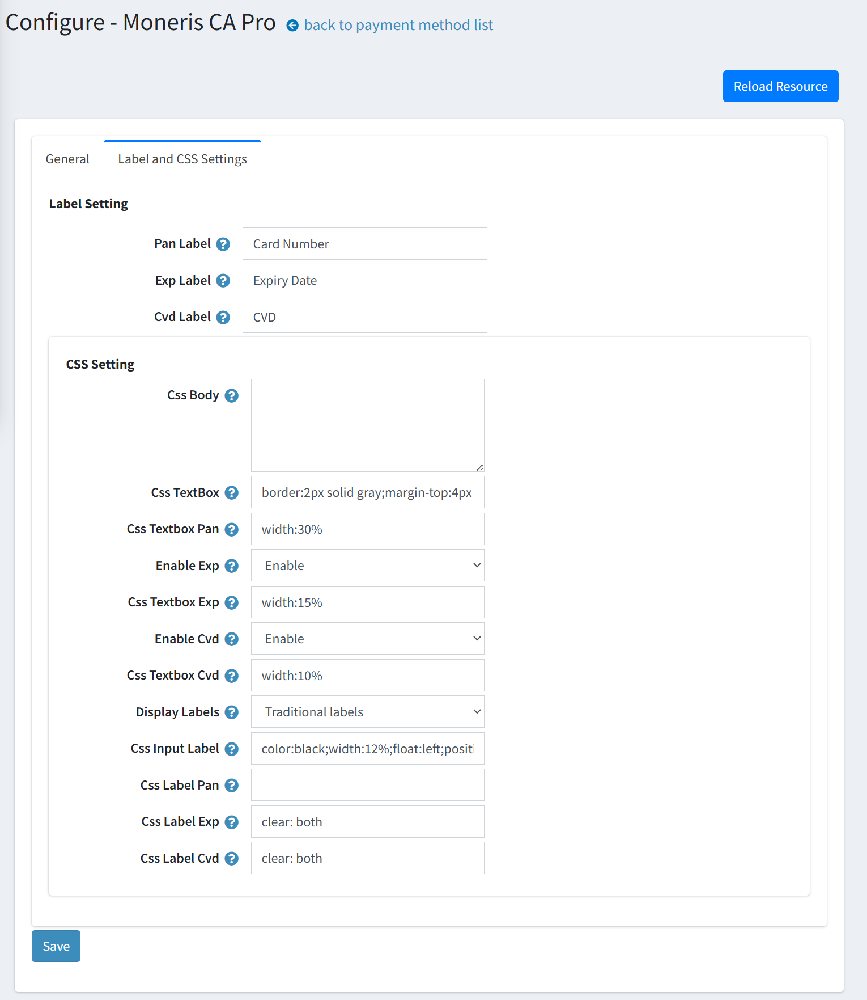Click help icon next to Pan Label
This screenshot has width=867, height=1000.
click(x=223, y=244)
